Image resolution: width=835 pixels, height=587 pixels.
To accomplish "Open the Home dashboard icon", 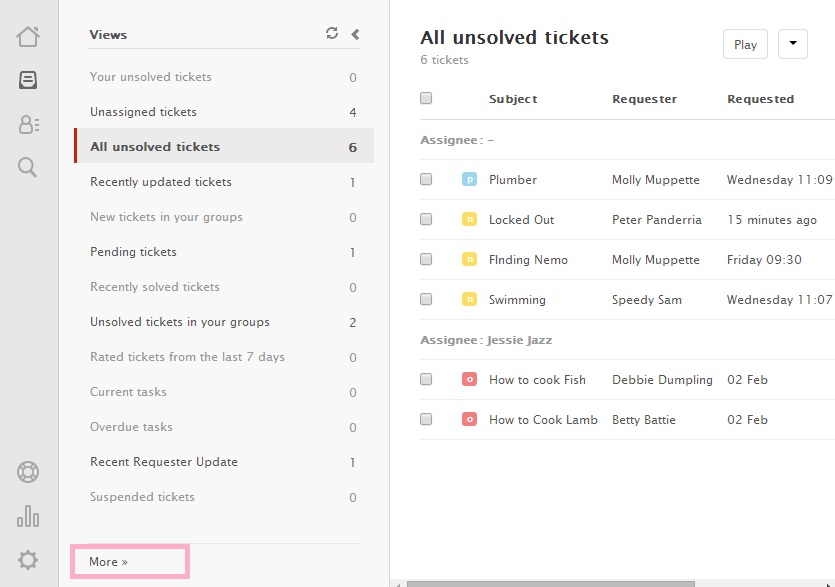I will (28, 37).
